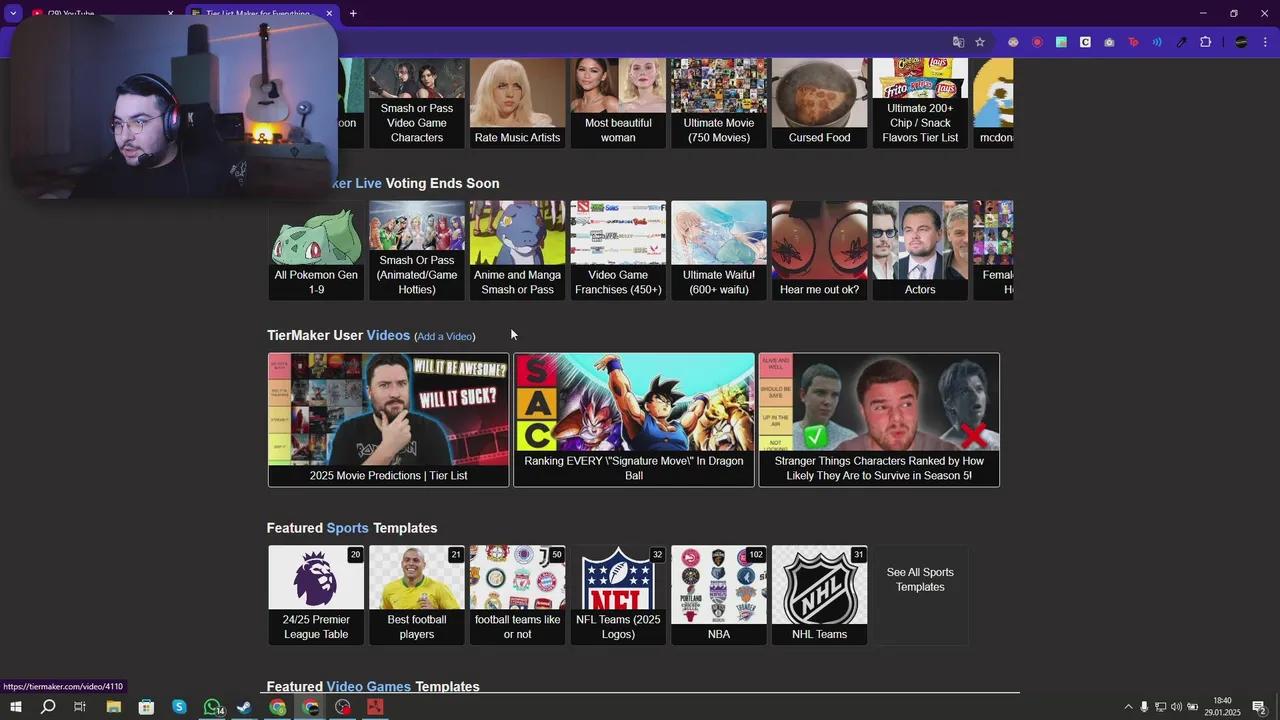This screenshot has width=1280, height=720.
Task: Click the Add a Video link
Action: click(x=445, y=336)
